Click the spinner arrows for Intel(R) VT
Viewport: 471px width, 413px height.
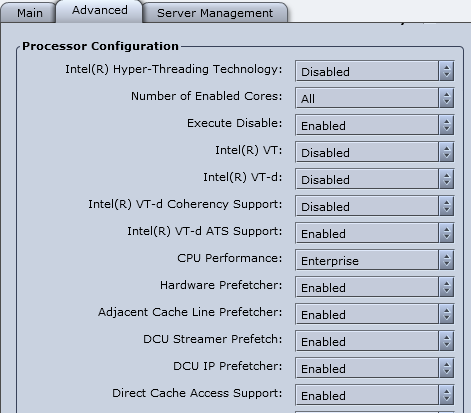tap(447, 152)
